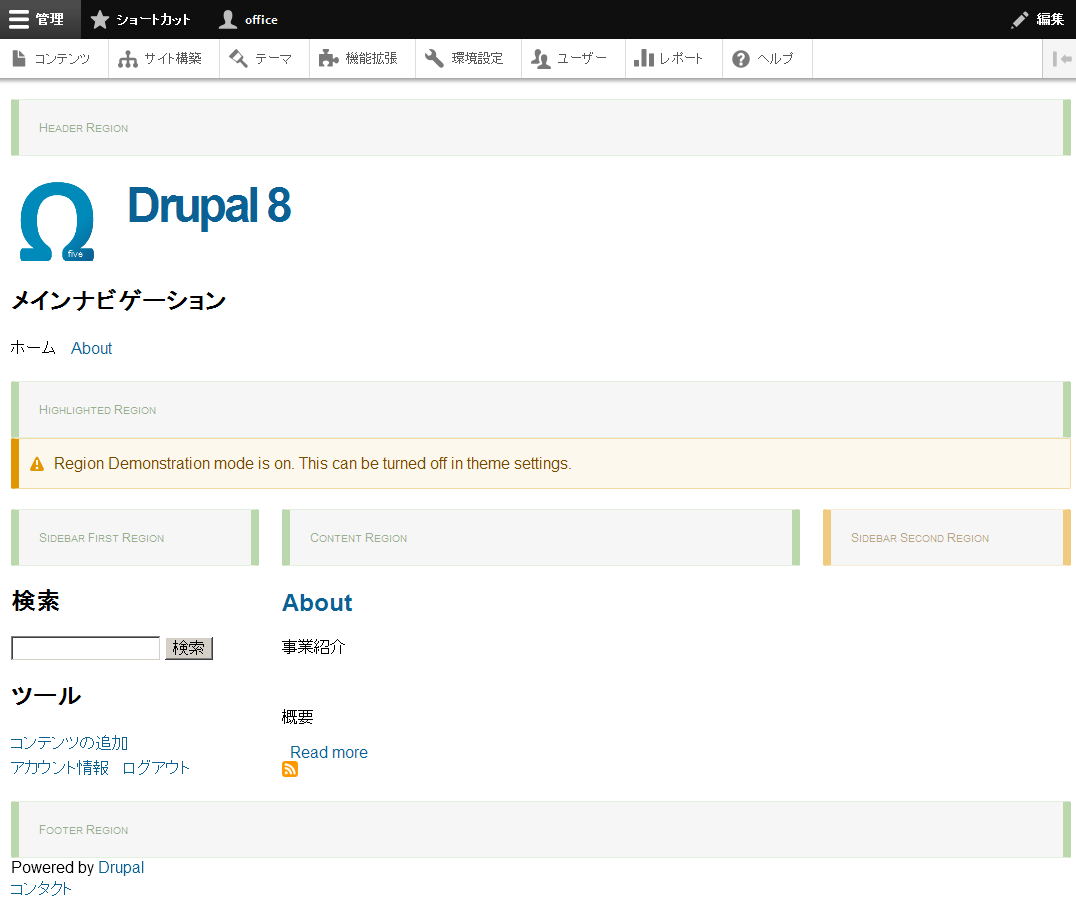Toggle the 管理 toolbar tray
Viewport: 1076px width, 901px height.
40,19
